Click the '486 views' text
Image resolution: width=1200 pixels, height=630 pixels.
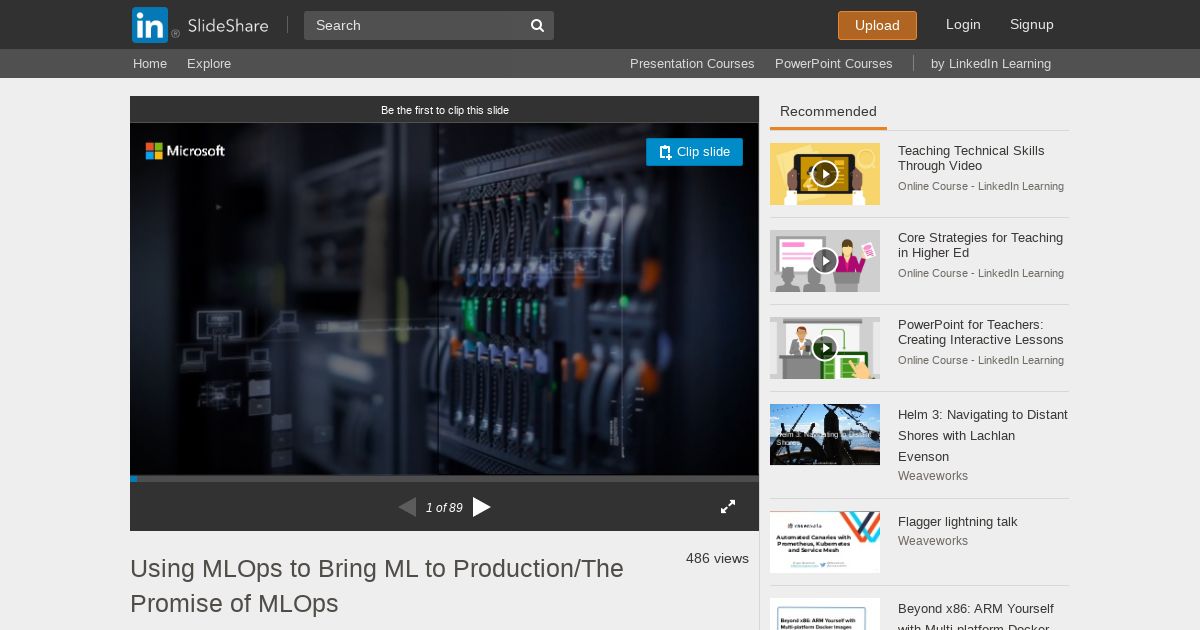click(x=717, y=559)
